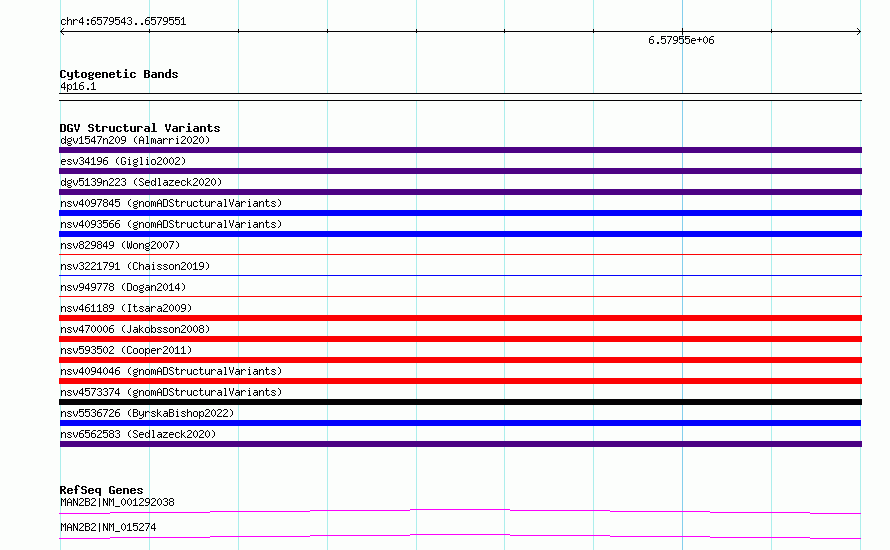The image size is (890, 550).
Task: Open variant nsv829849 (Wong2007) label
Action: (120, 245)
